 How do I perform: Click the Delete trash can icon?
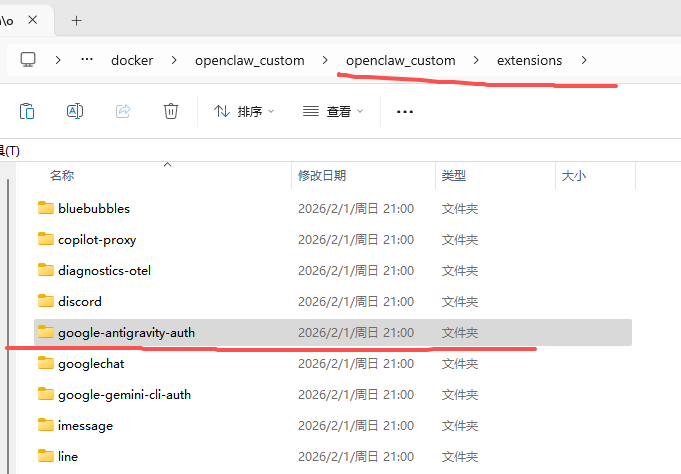(x=171, y=111)
